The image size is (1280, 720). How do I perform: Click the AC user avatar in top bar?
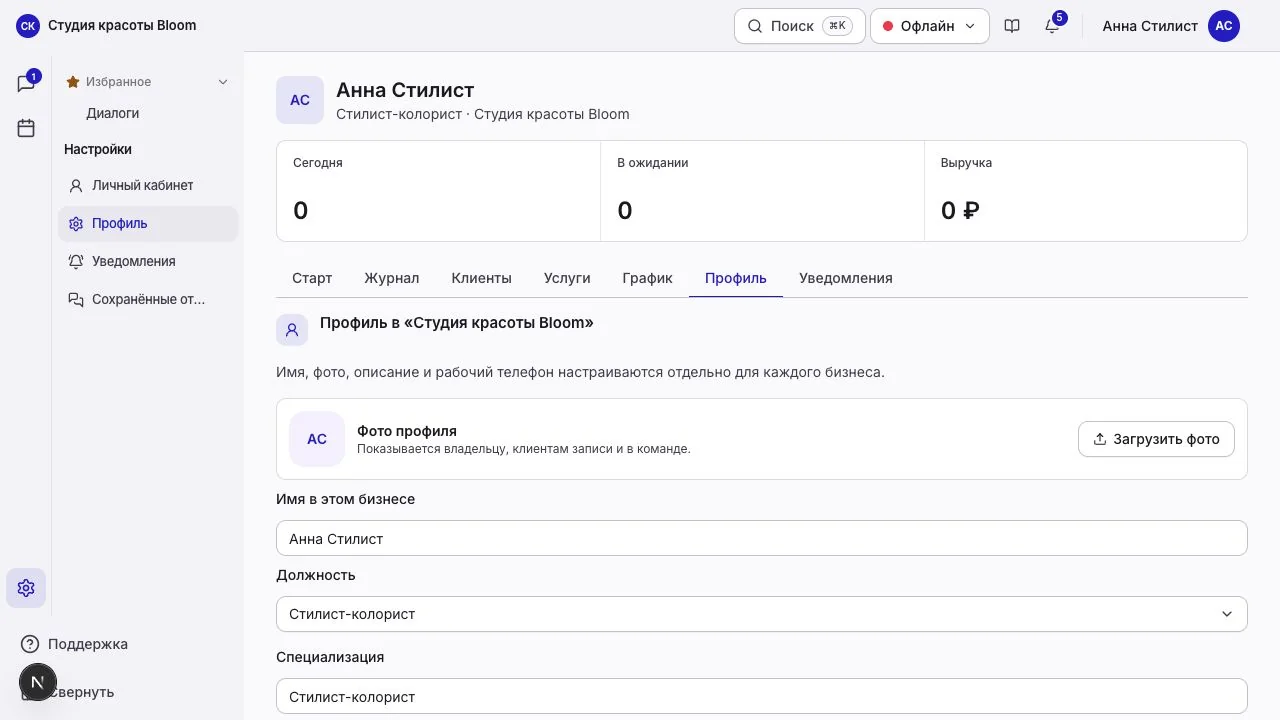click(1224, 26)
